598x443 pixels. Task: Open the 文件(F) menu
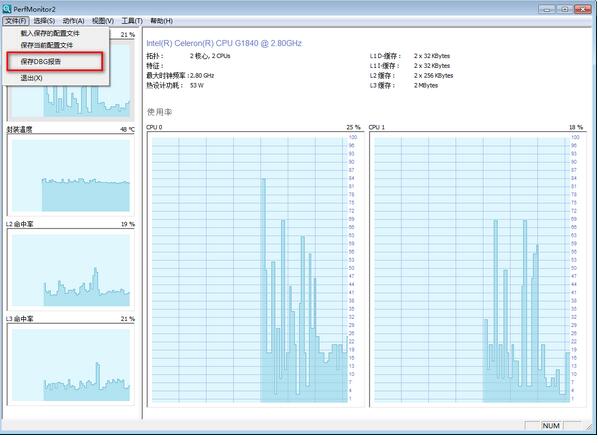coord(16,21)
